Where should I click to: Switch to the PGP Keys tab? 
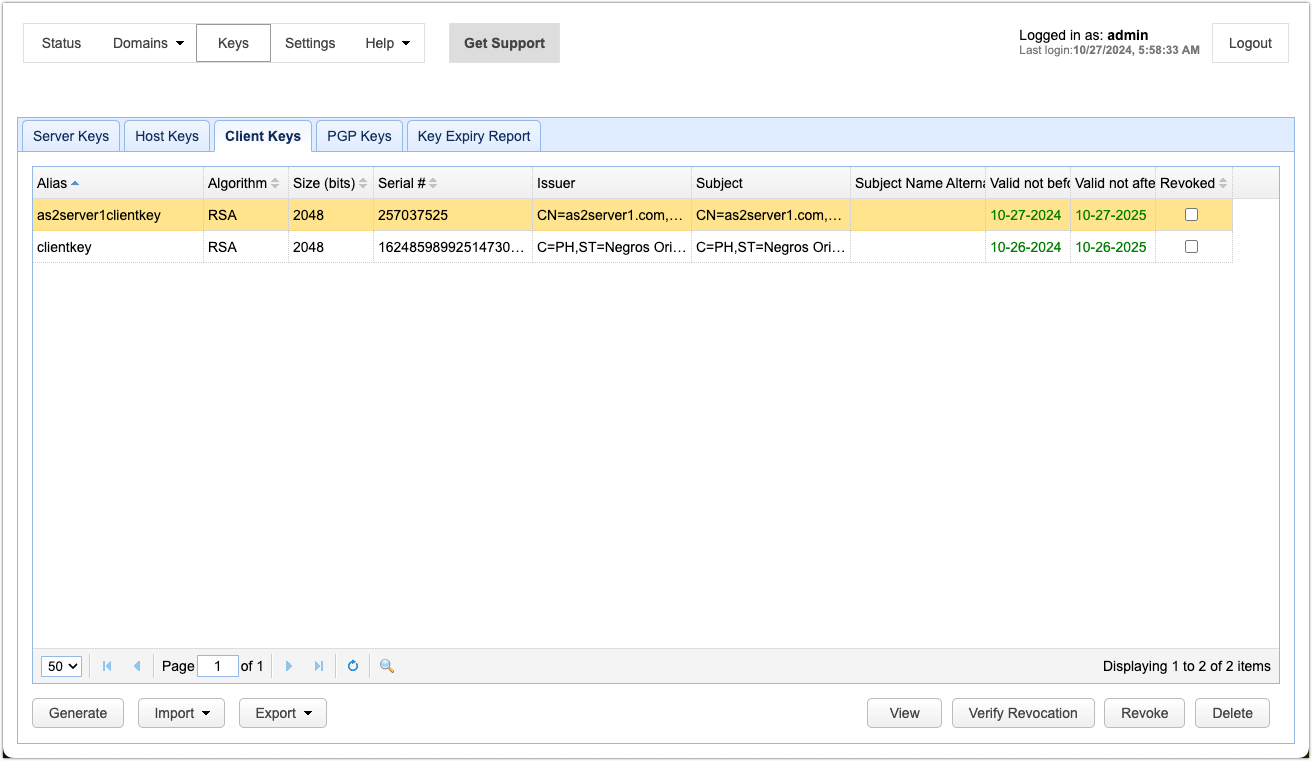click(359, 136)
